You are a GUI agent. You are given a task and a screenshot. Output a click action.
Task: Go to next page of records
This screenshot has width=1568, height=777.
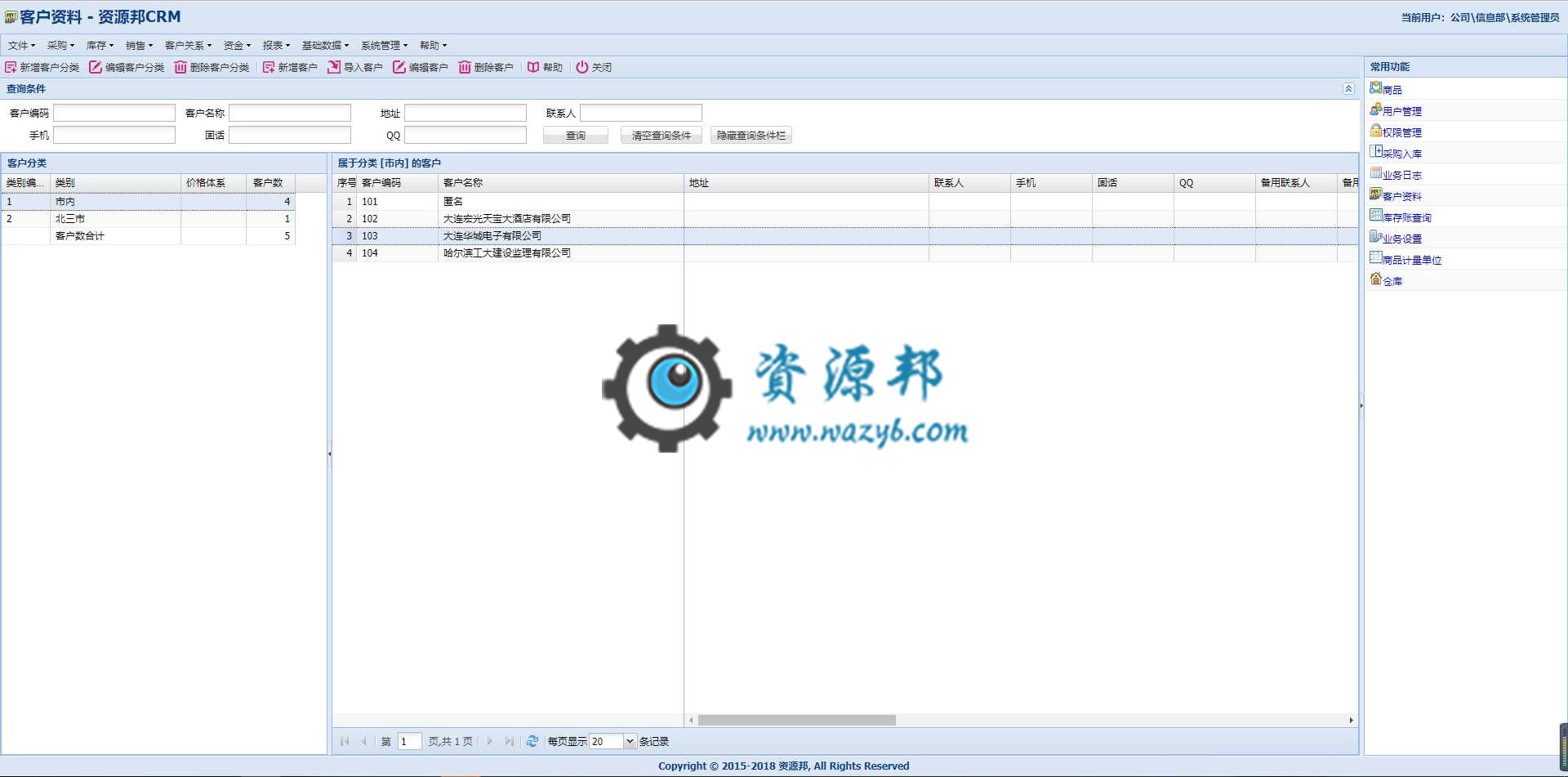[x=490, y=741]
